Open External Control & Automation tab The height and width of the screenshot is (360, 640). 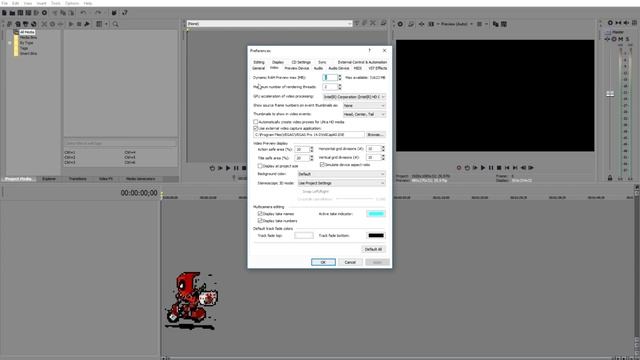tap(362, 62)
